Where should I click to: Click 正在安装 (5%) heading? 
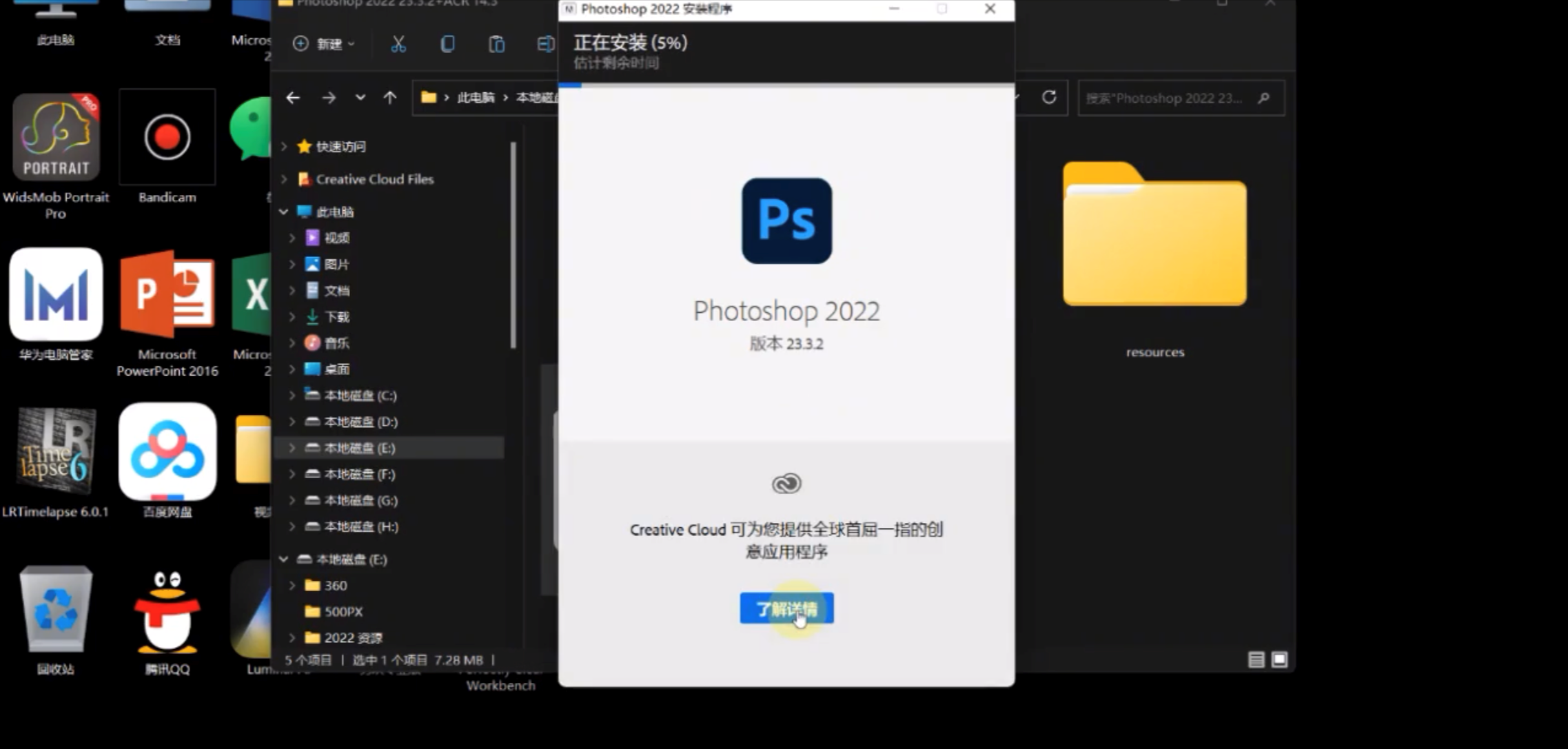(631, 43)
